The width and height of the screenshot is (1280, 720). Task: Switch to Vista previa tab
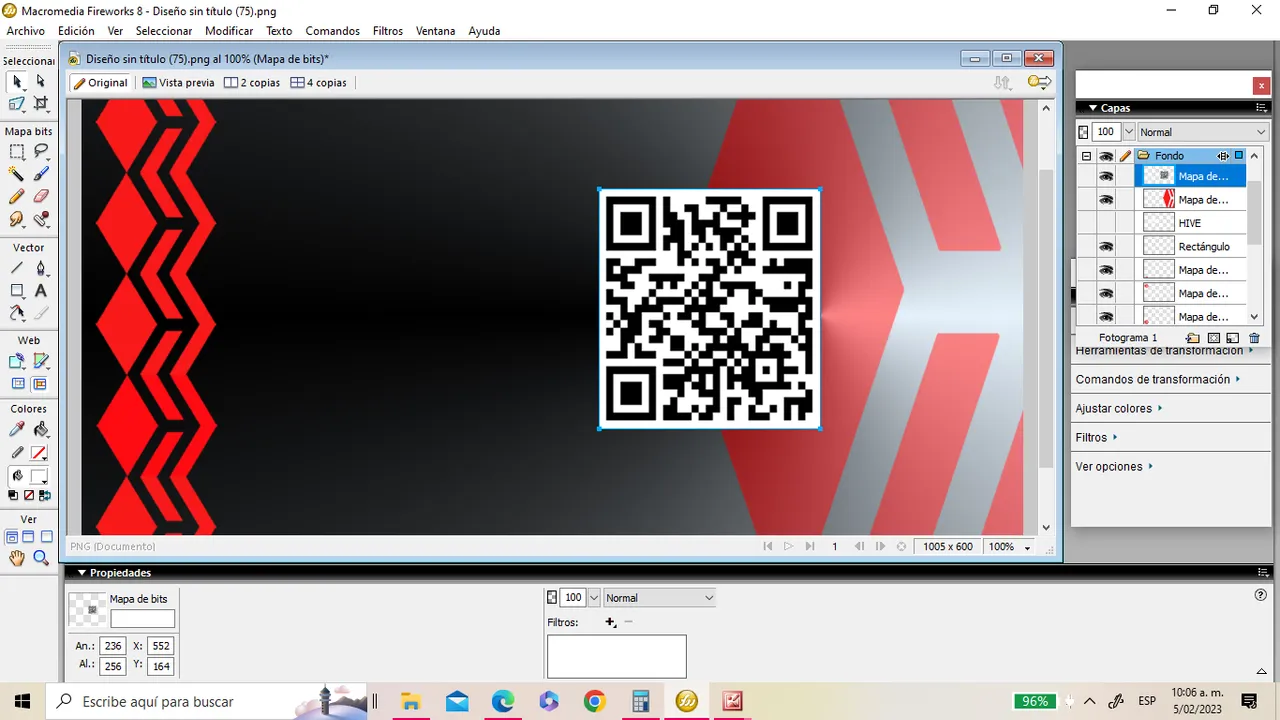[179, 83]
